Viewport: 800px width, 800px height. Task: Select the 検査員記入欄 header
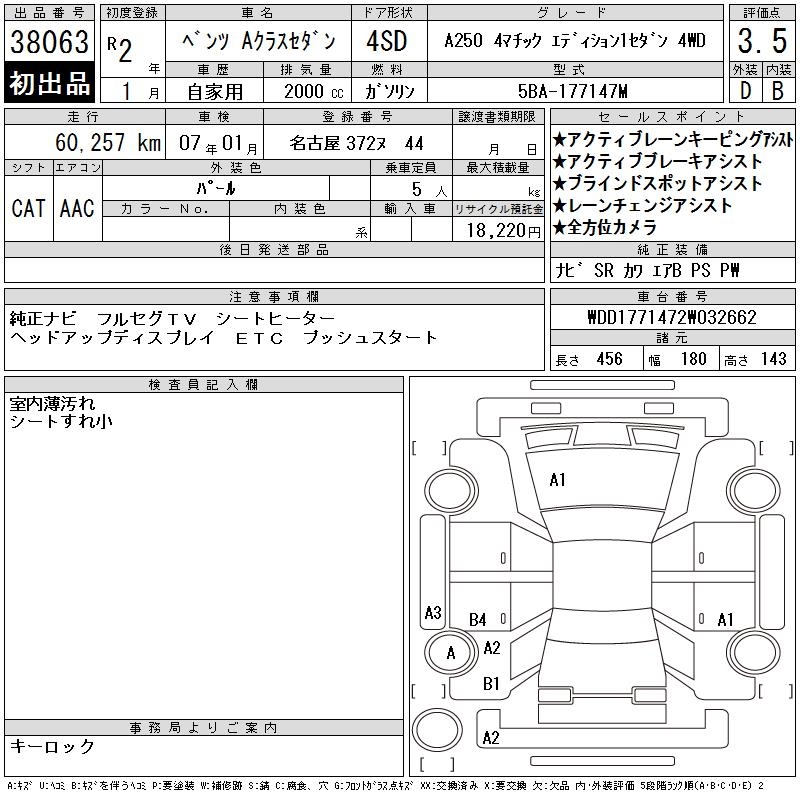tap(204, 385)
